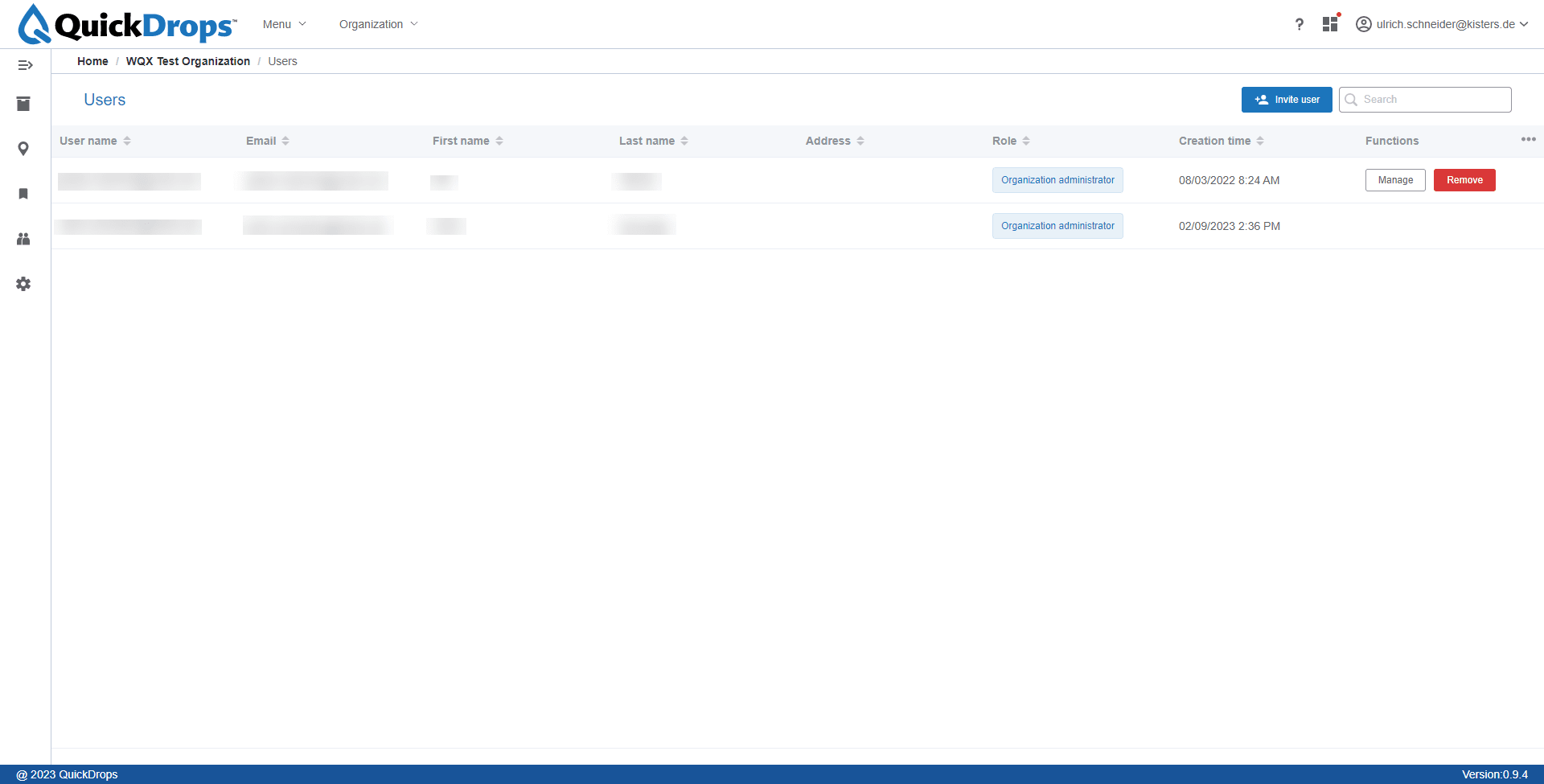Image resolution: width=1544 pixels, height=784 pixels.
Task: Open the column options three-dots icon
Action: click(1529, 139)
